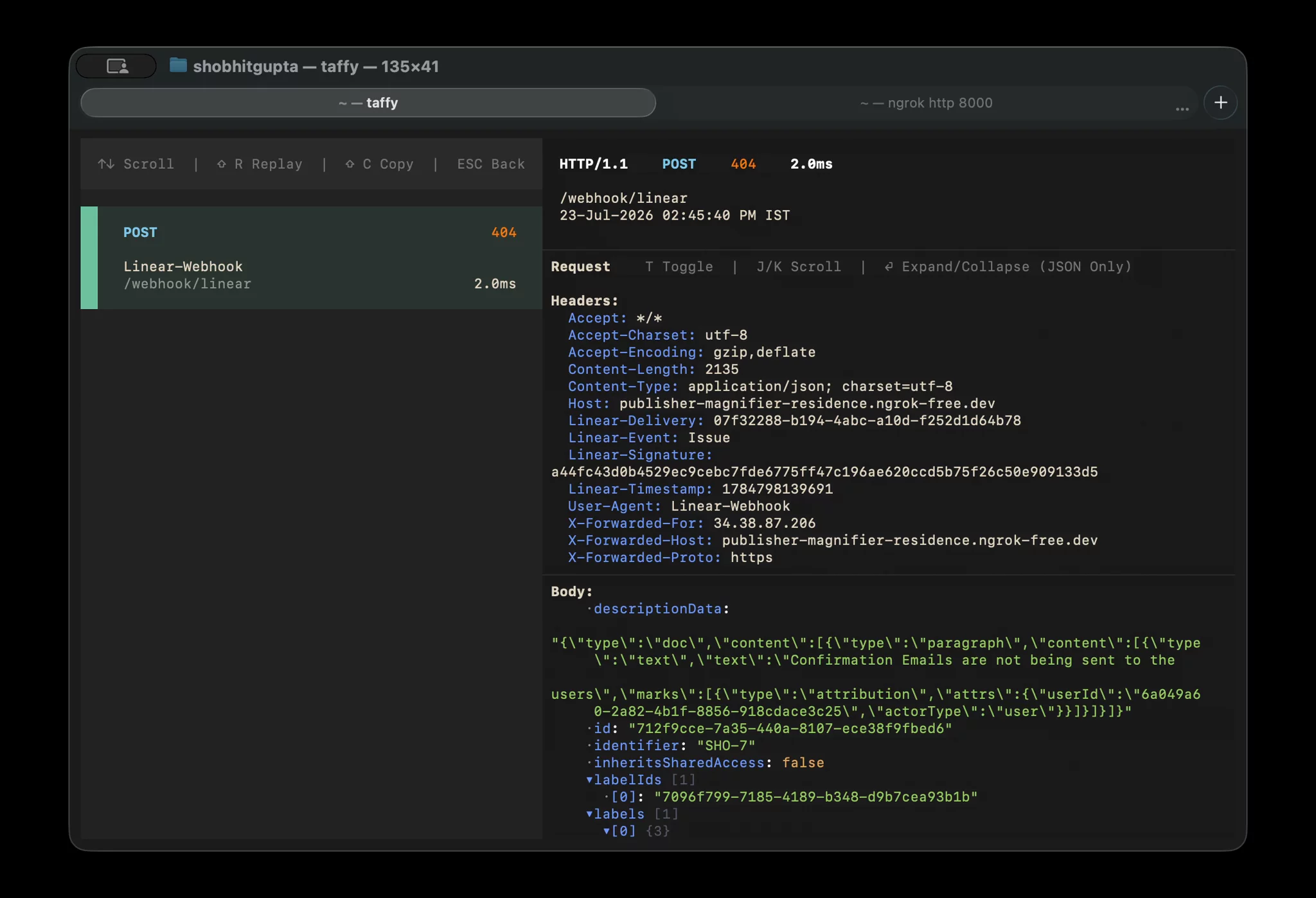Collapse the labels array node
Screen dimensions: 1316x898
(x=589, y=814)
